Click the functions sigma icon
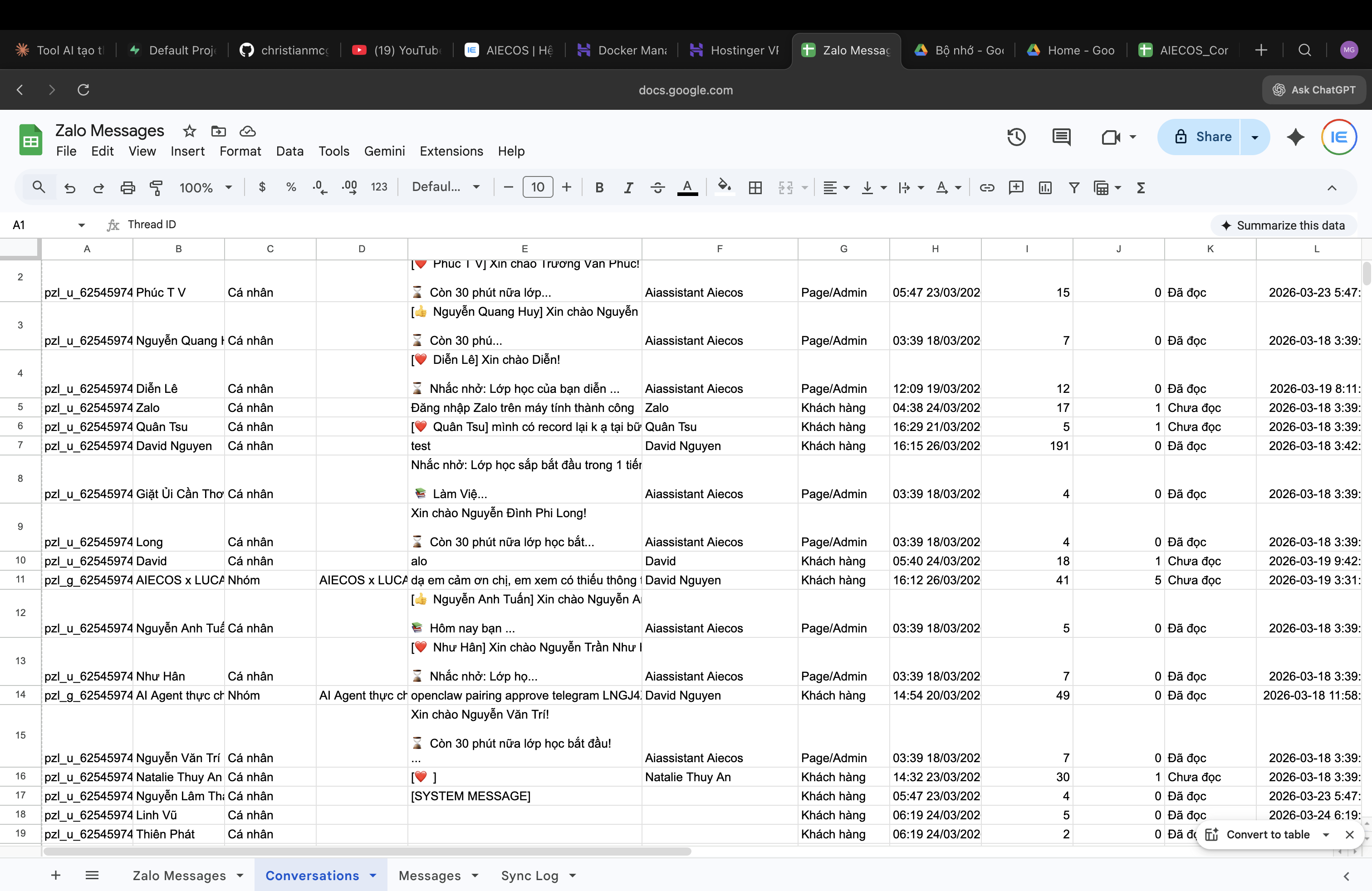 1141,187
